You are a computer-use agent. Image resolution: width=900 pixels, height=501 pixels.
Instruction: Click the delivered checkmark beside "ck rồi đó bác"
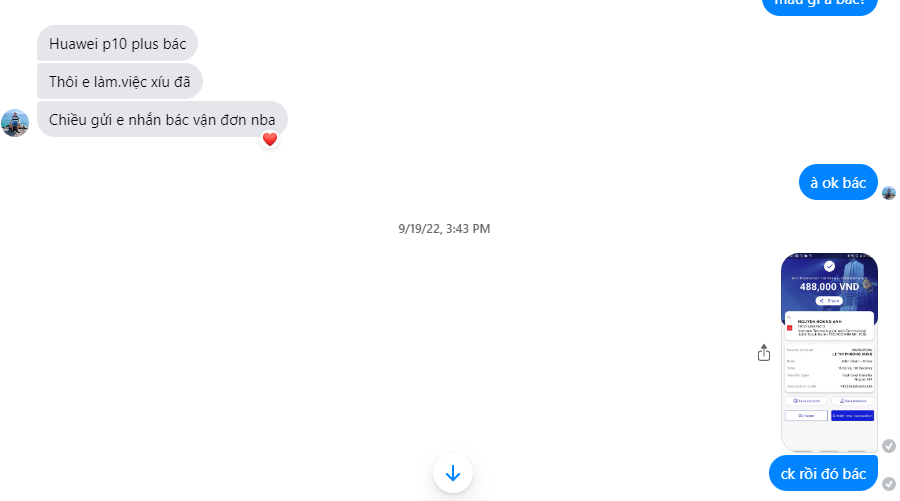click(x=889, y=484)
